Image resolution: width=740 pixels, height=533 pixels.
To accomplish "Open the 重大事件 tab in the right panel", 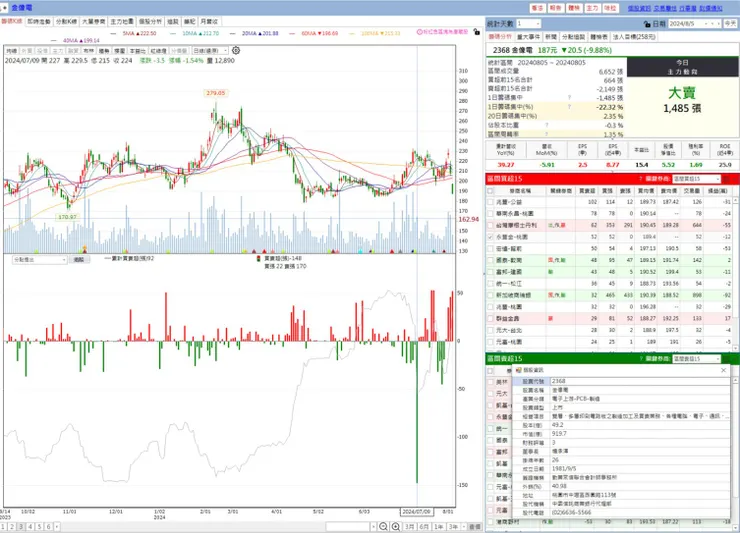I will coord(528,36).
